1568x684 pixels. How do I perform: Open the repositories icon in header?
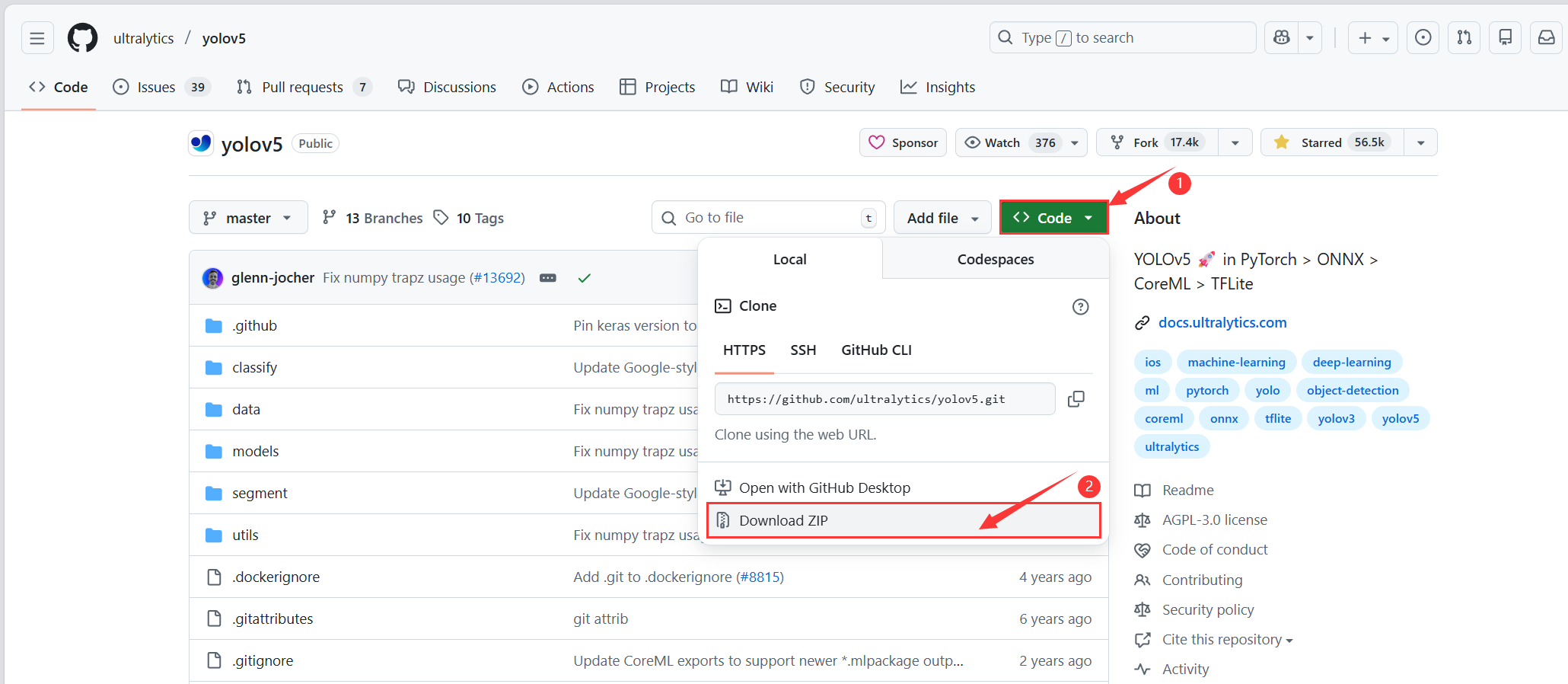click(x=1506, y=37)
